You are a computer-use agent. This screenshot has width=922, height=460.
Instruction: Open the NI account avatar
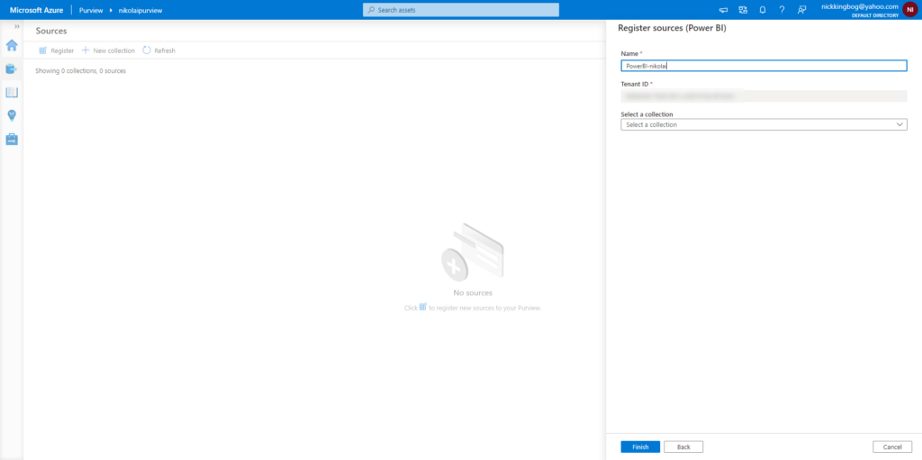(x=910, y=10)
